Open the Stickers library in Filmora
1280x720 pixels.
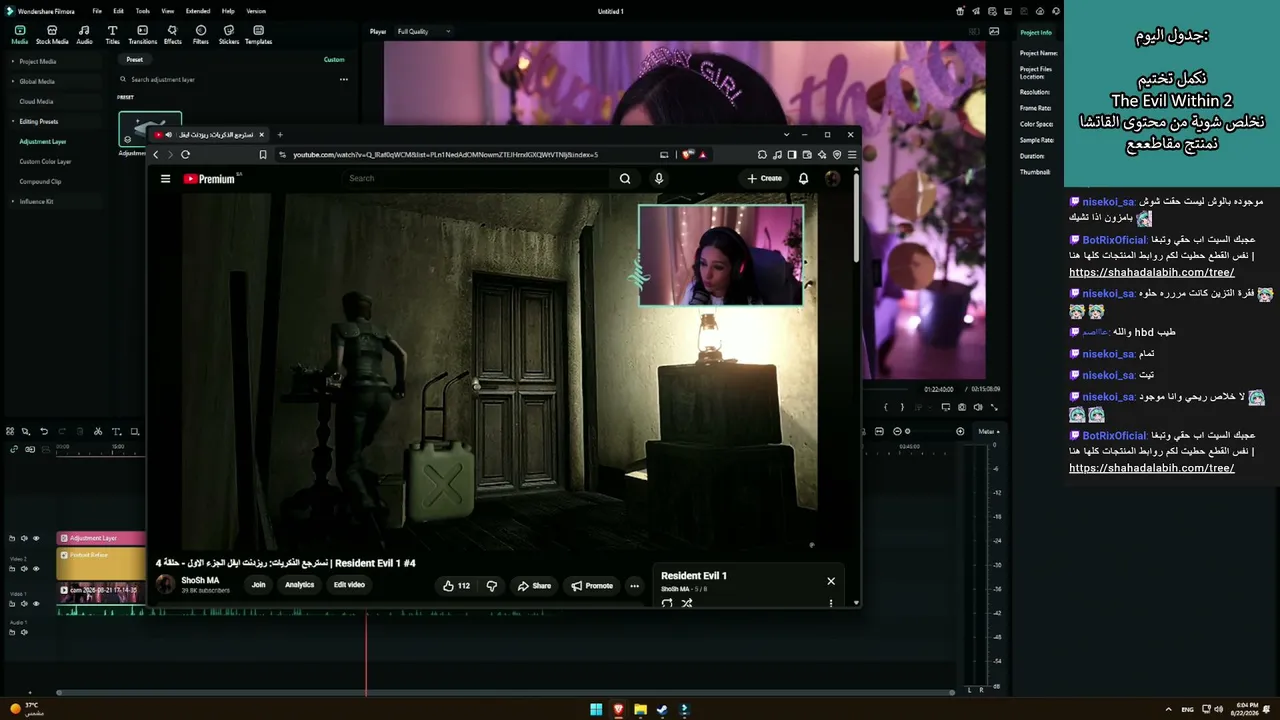[x=229, y=35]
